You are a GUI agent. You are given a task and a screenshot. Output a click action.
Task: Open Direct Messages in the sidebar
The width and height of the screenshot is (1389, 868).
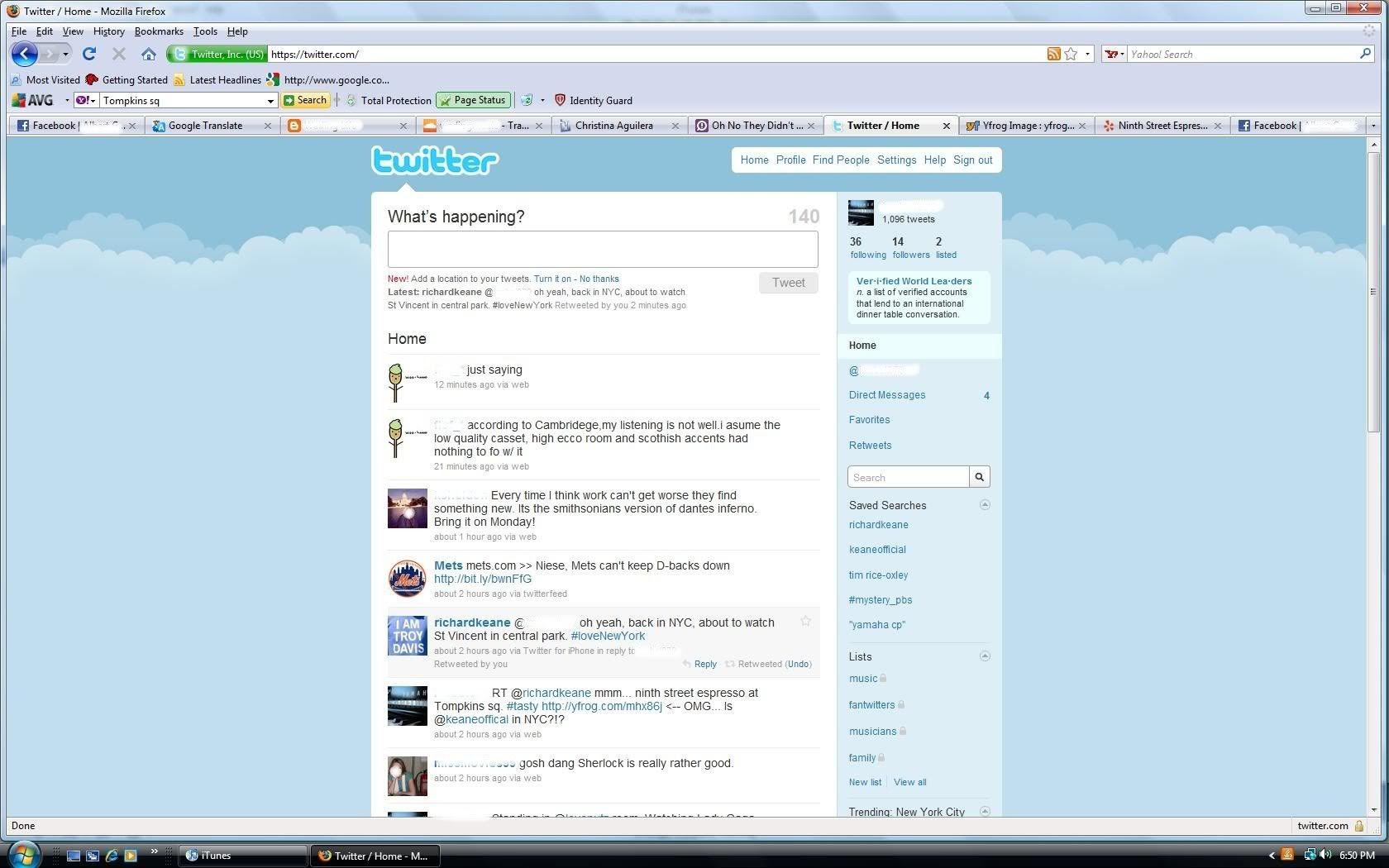point(887,395)
